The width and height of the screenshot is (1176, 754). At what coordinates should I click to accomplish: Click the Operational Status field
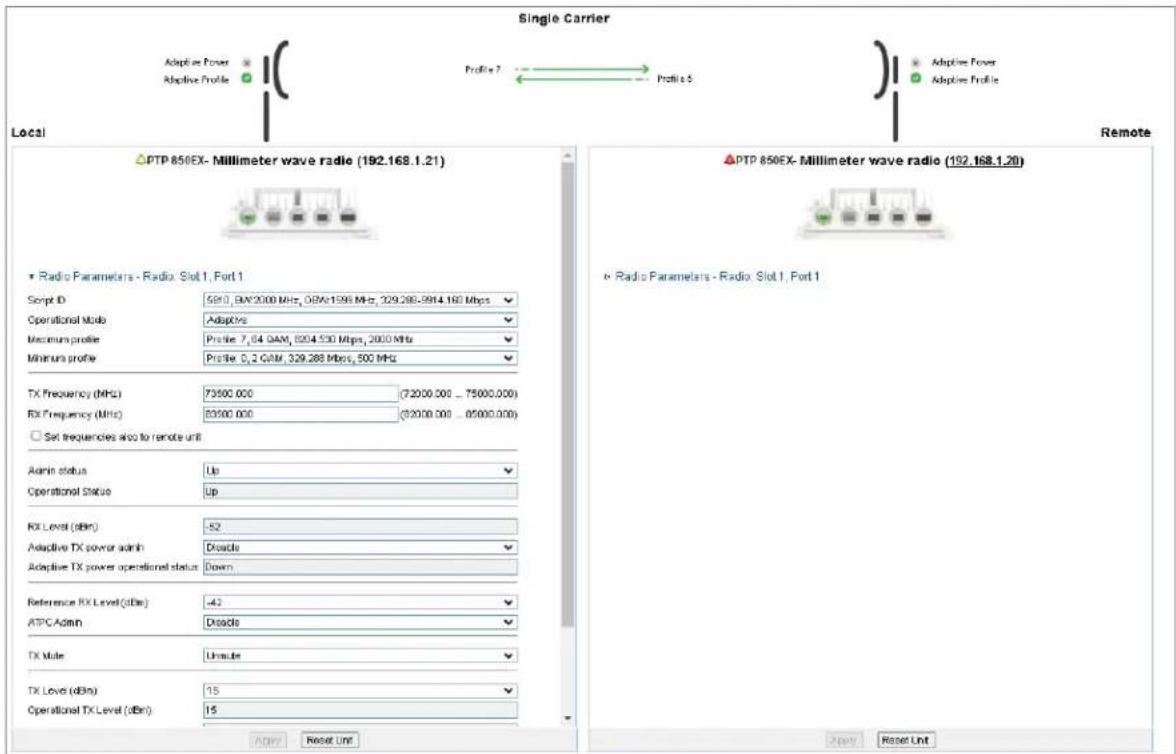coord(360,491)
